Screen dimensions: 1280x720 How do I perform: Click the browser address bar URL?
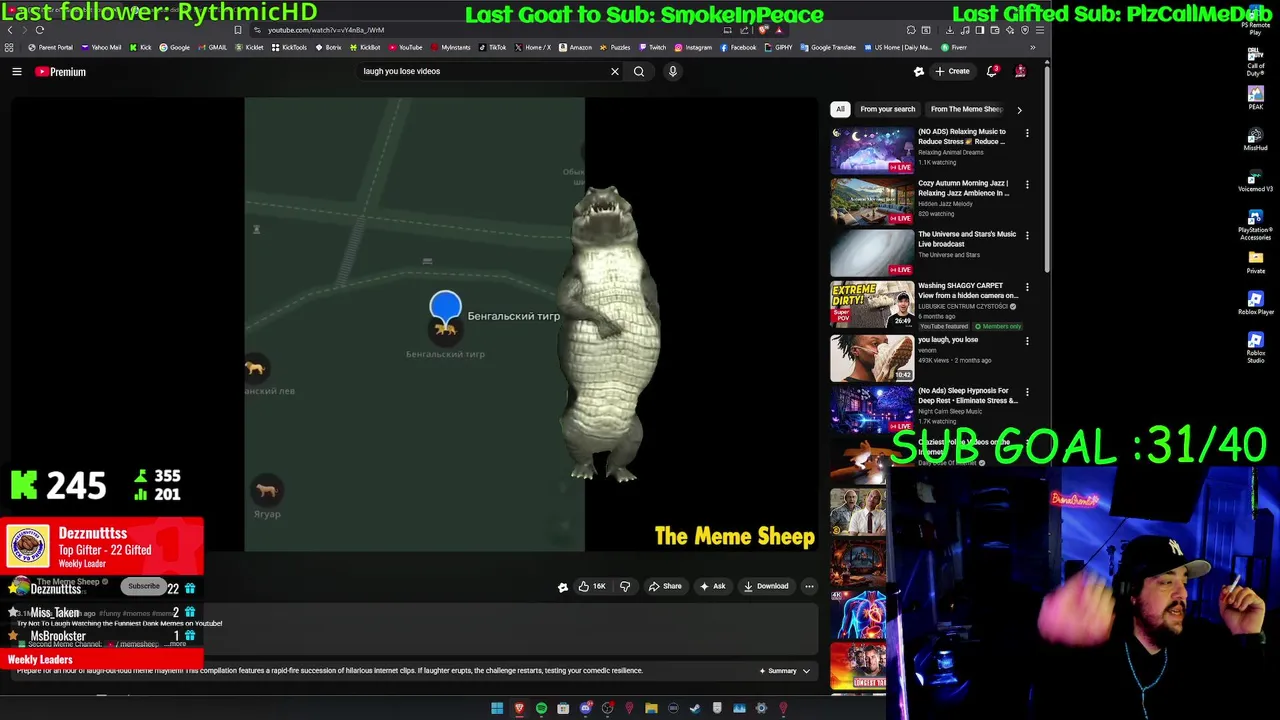tap(326, 30)
